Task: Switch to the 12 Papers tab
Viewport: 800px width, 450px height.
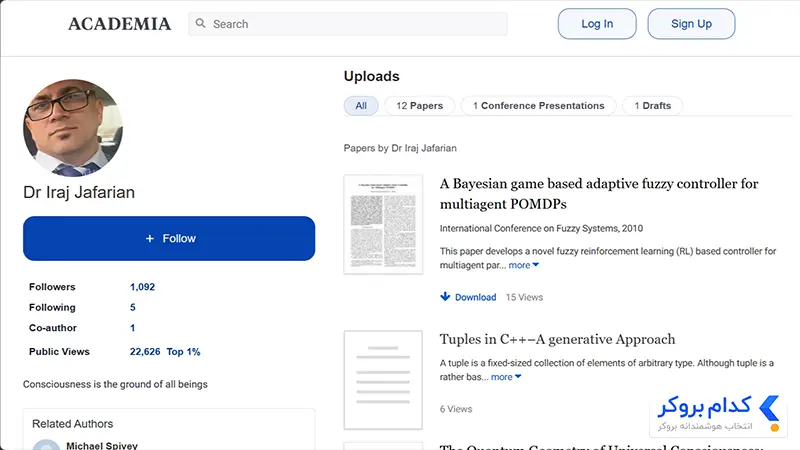Action: 419,106
